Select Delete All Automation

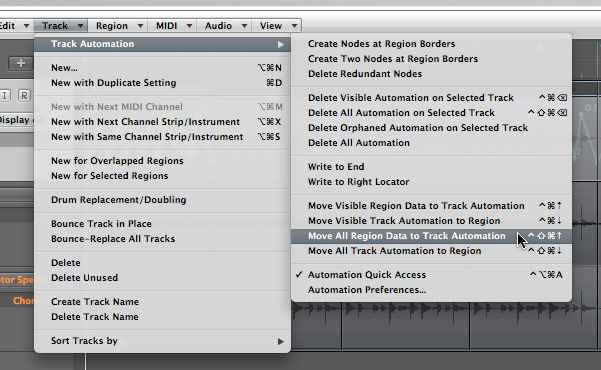pos(431,143)
